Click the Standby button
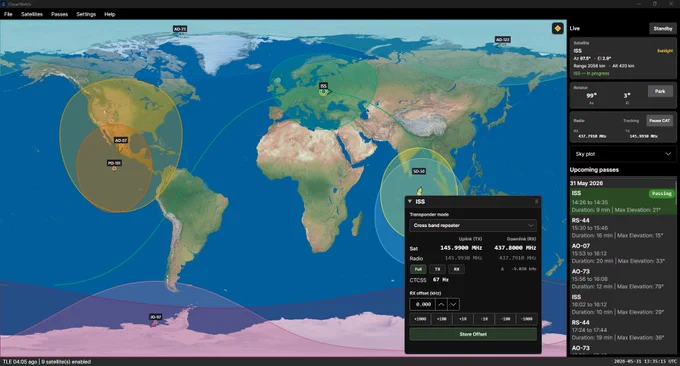The width and height of the screenshot is (680, 366). click(x=663, y=29)
